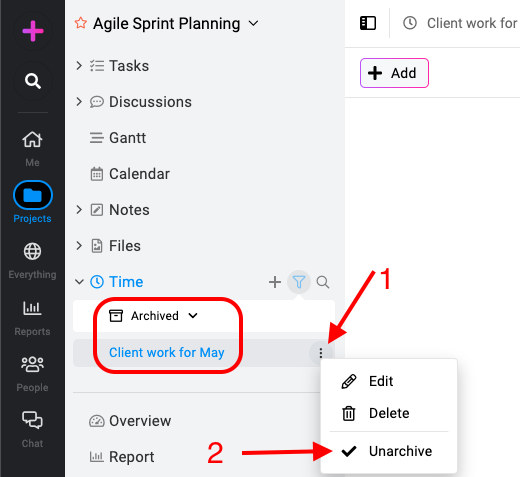Open People section icon
The width and height of the screenshot is (520, 477).
coord(32,364)
